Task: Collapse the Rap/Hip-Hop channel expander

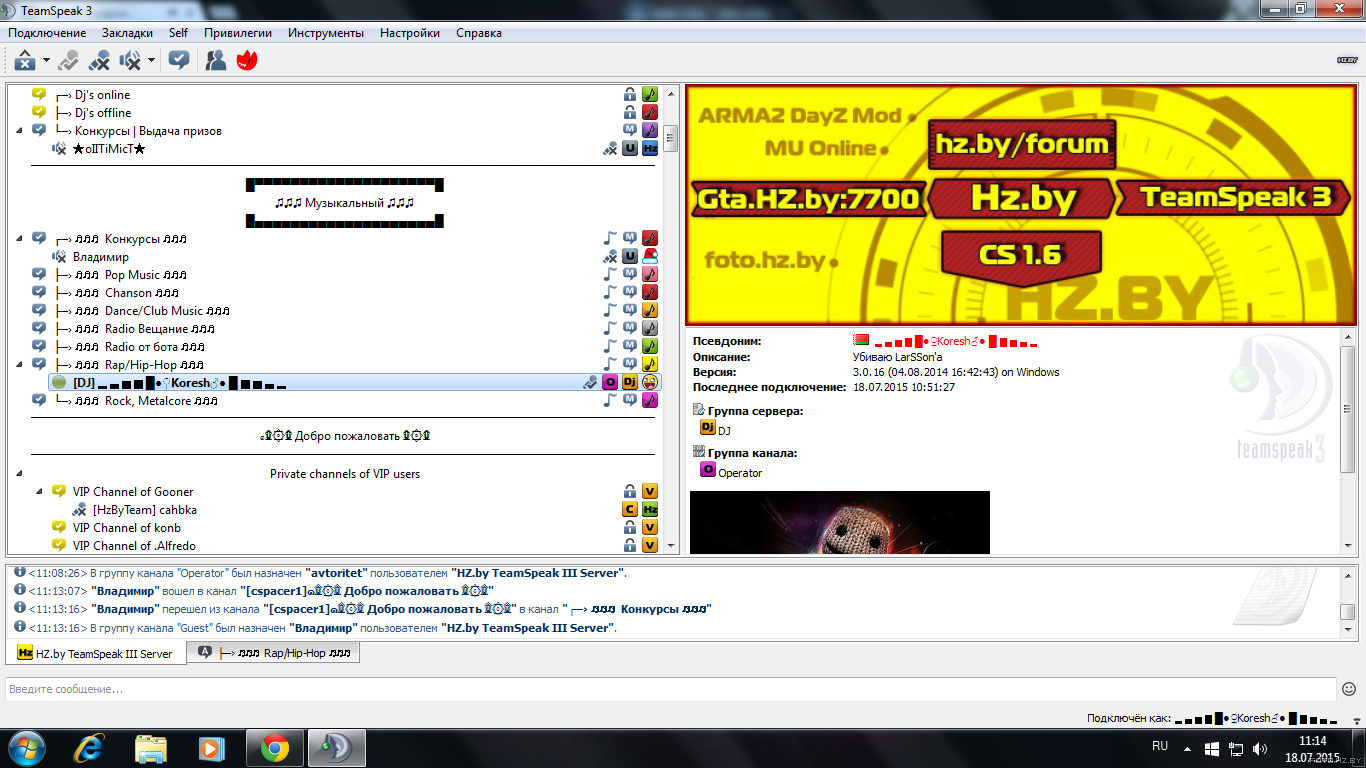Action: click(20, 365)
